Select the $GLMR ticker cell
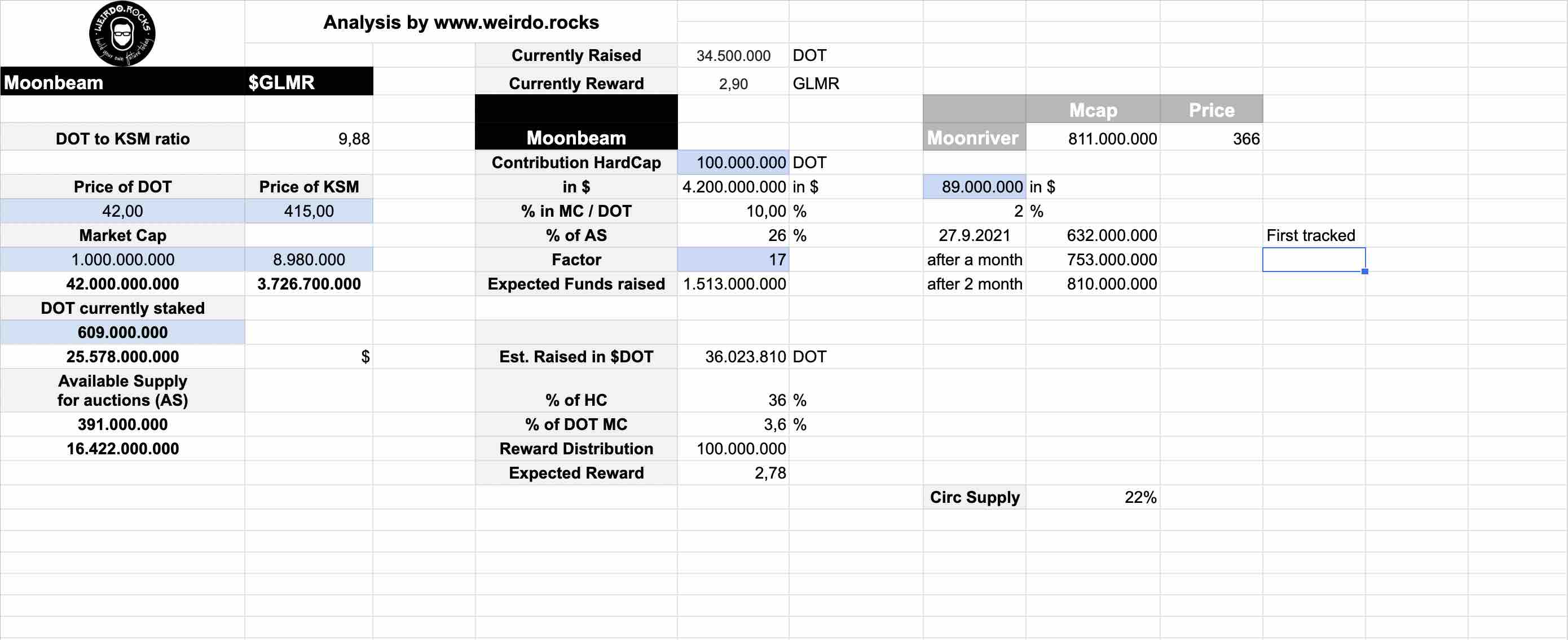 click(309, 82)
